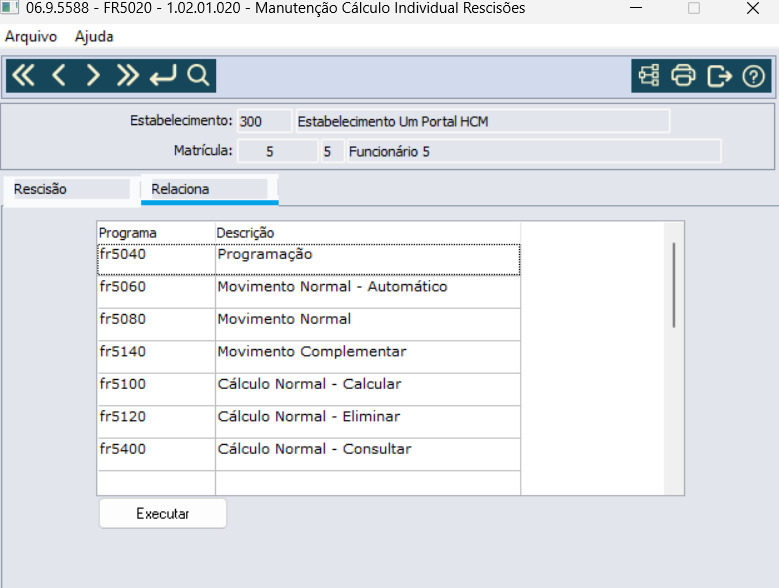The height and width of the screenshot is (588, 779).
Task: Click the Descrição column header
Action: 368,233
